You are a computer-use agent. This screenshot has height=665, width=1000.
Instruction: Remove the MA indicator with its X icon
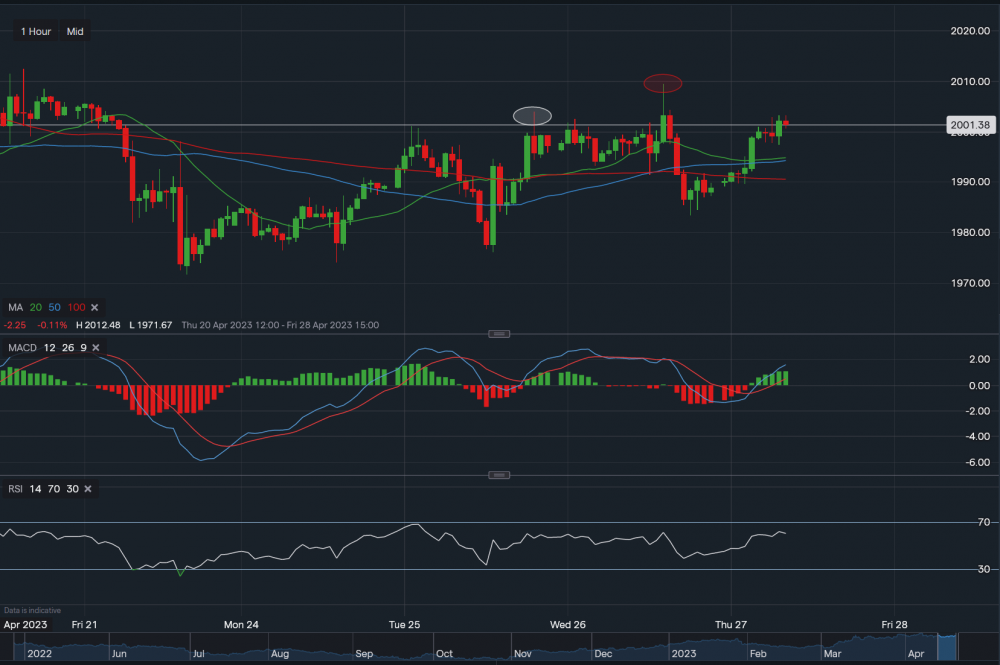tap(94, 307)
